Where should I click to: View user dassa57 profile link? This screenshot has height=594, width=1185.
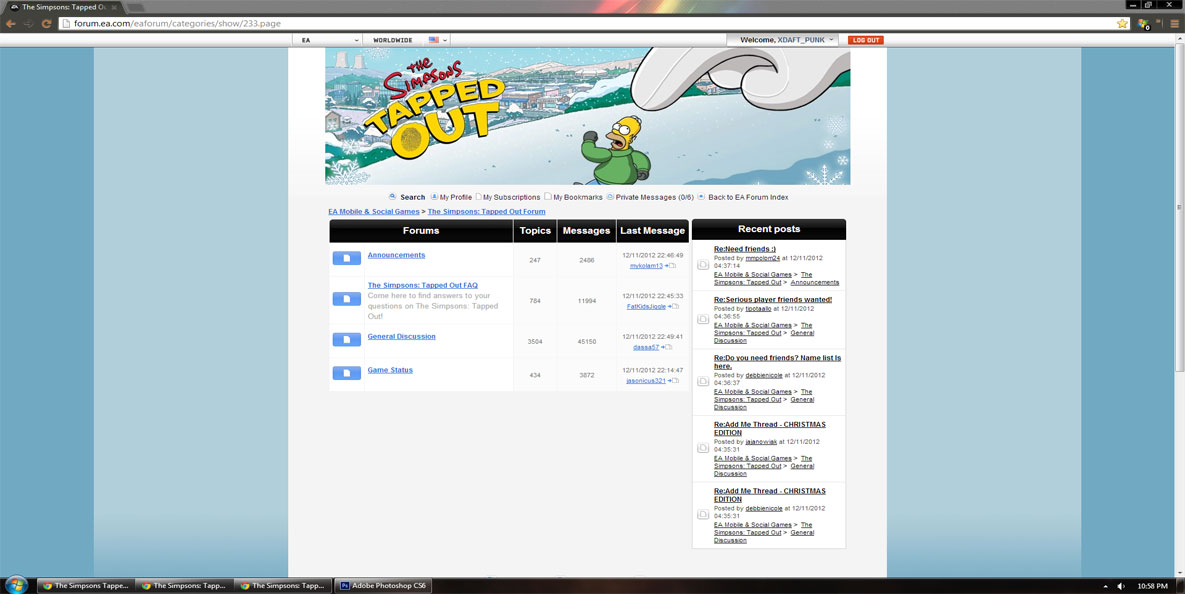click(646, 348)
